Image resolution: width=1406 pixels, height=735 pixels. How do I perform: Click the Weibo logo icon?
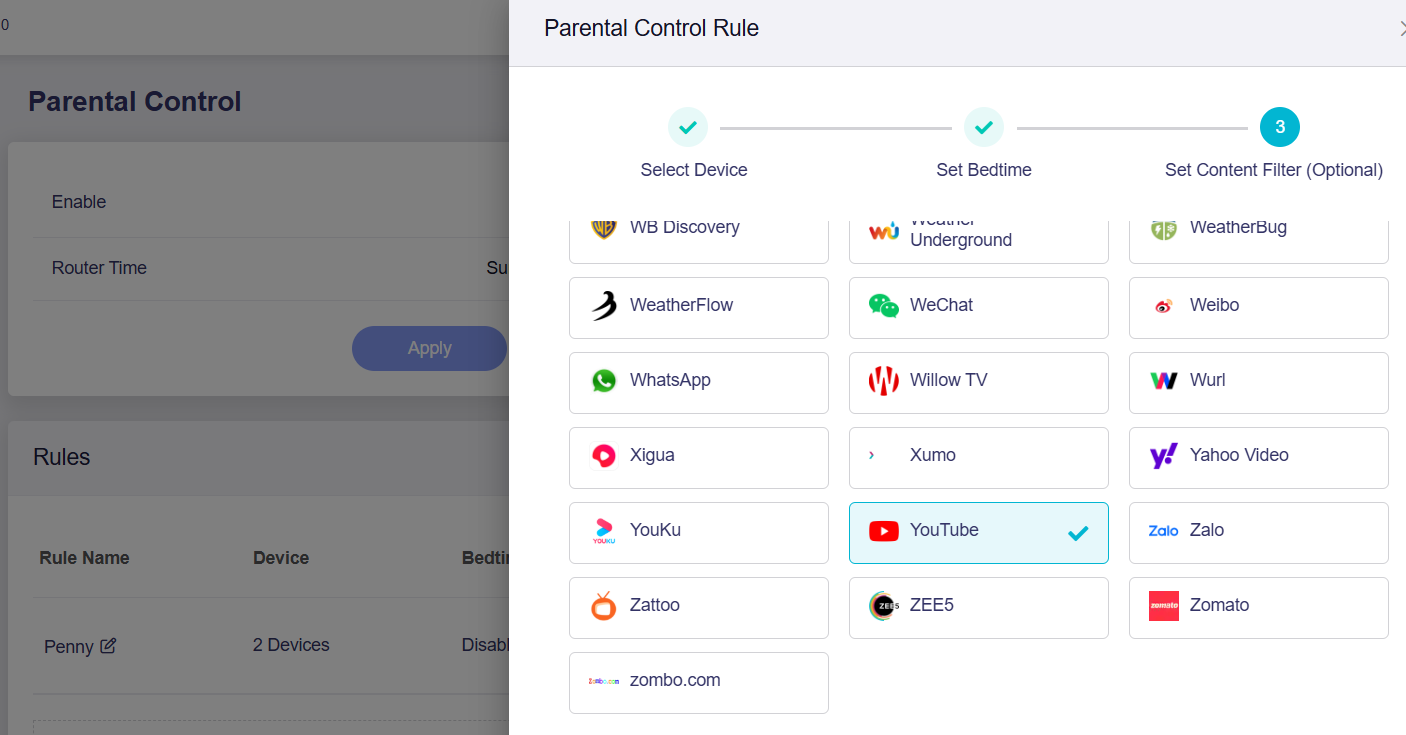click(1163, 306)
